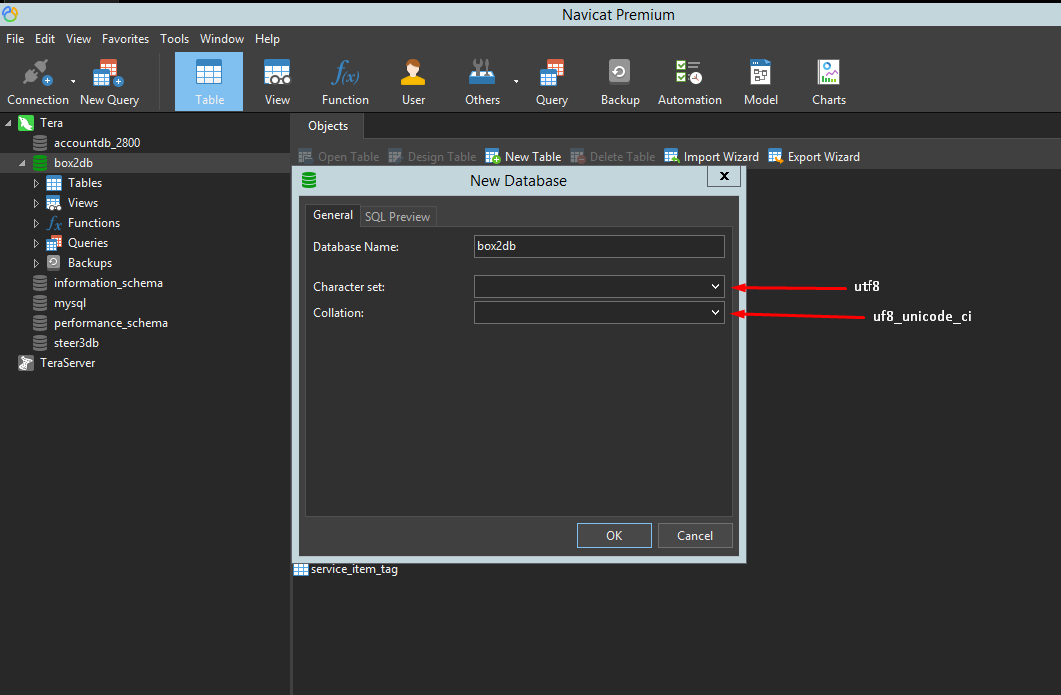Open the View menu

tap(78, 39)
